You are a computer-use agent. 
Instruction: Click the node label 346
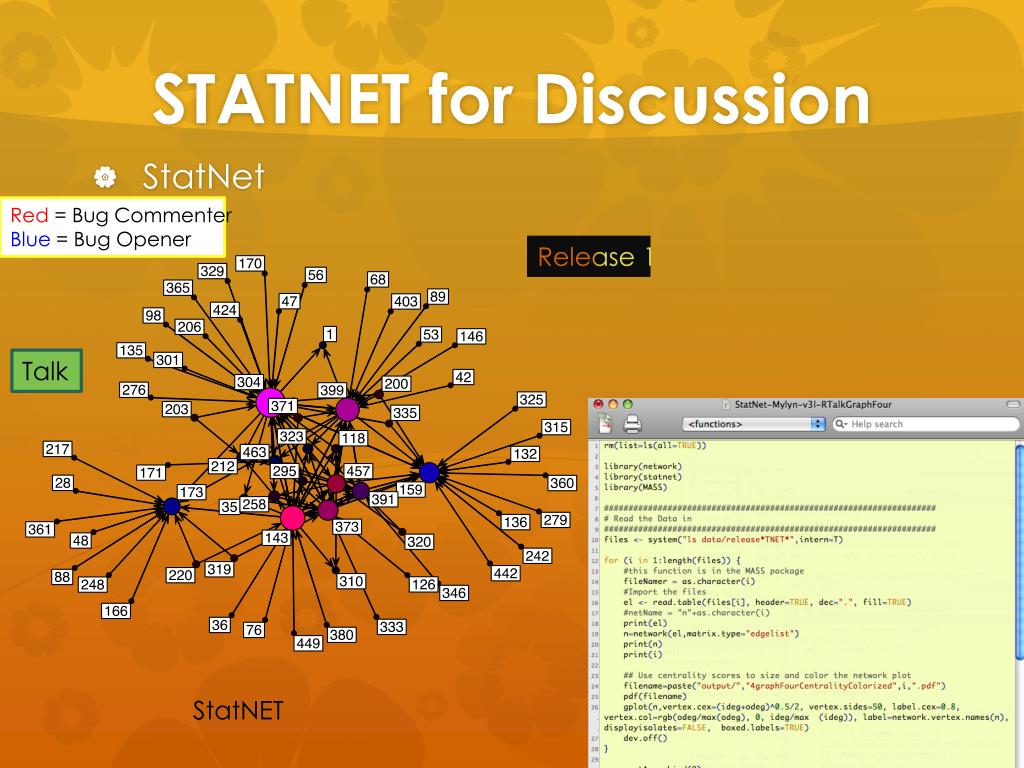(454, 593)
